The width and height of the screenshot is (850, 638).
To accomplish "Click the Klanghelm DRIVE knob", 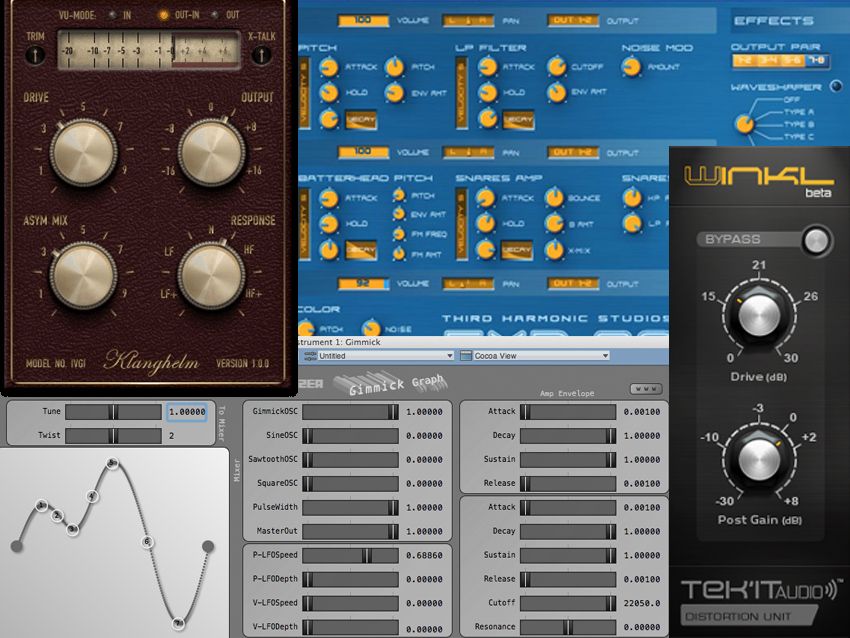I will pos(82,153).
